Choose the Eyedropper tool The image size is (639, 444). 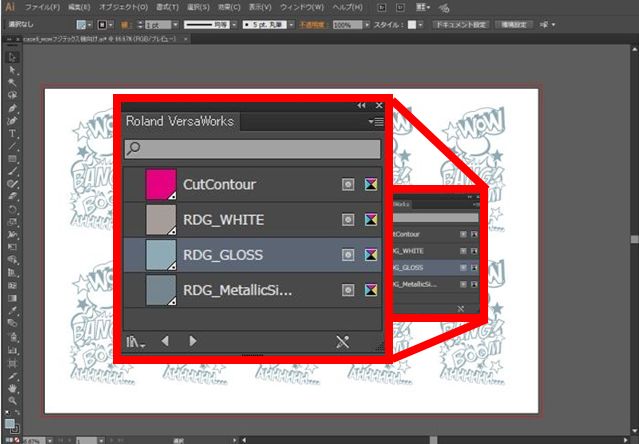coord(12,310)
